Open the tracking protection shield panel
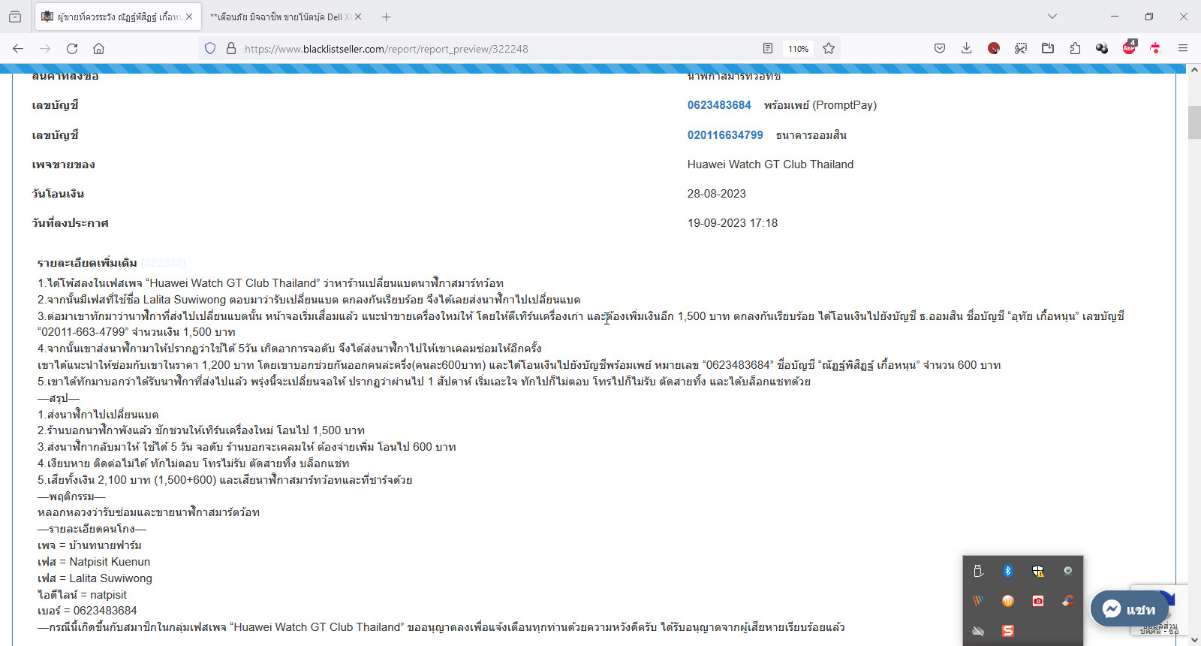The width and height of the screenshot is (1201, 646). point(210,48)
